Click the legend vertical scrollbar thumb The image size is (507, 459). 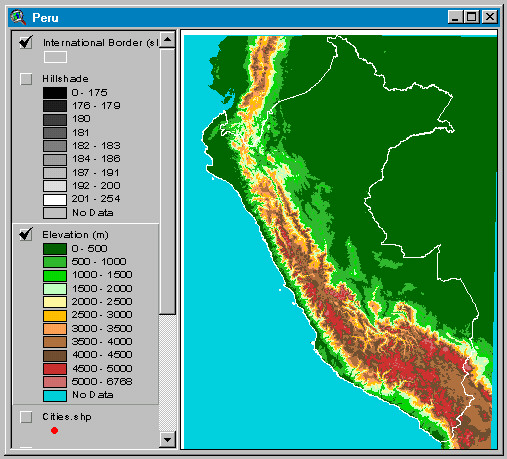point(168,181)
